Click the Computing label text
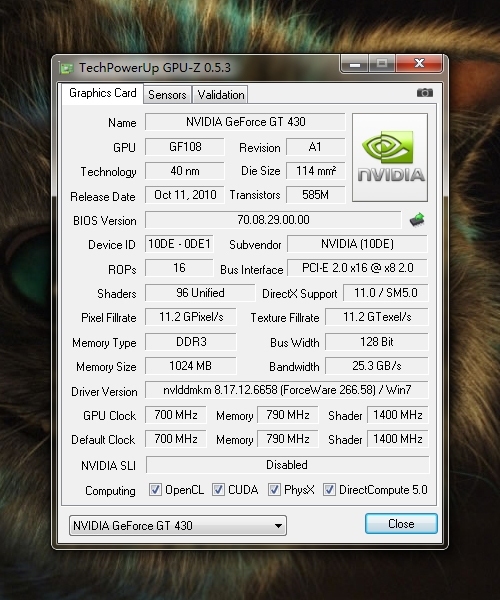This screenshot has width=500, height=600. 110,491
